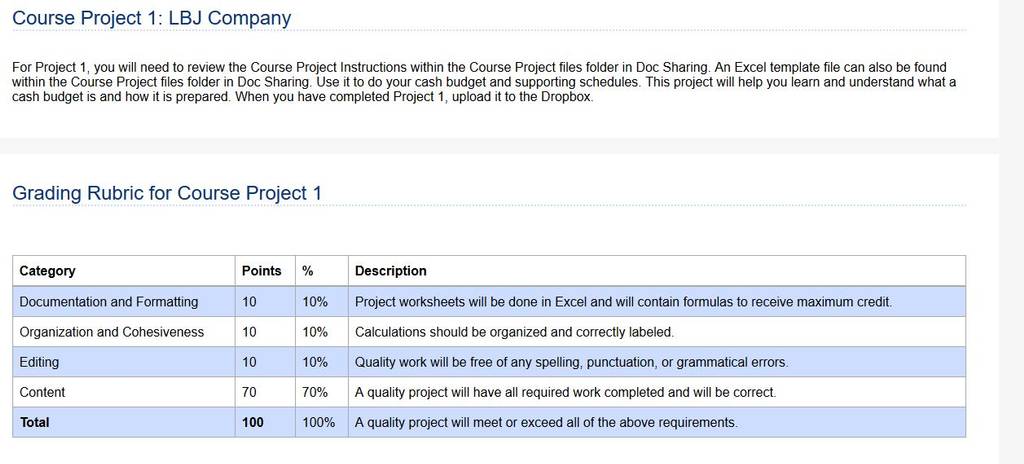This screenshot has width=1024, height=464.
Task: Click the project instructions paragraph text
Action: 484,82
